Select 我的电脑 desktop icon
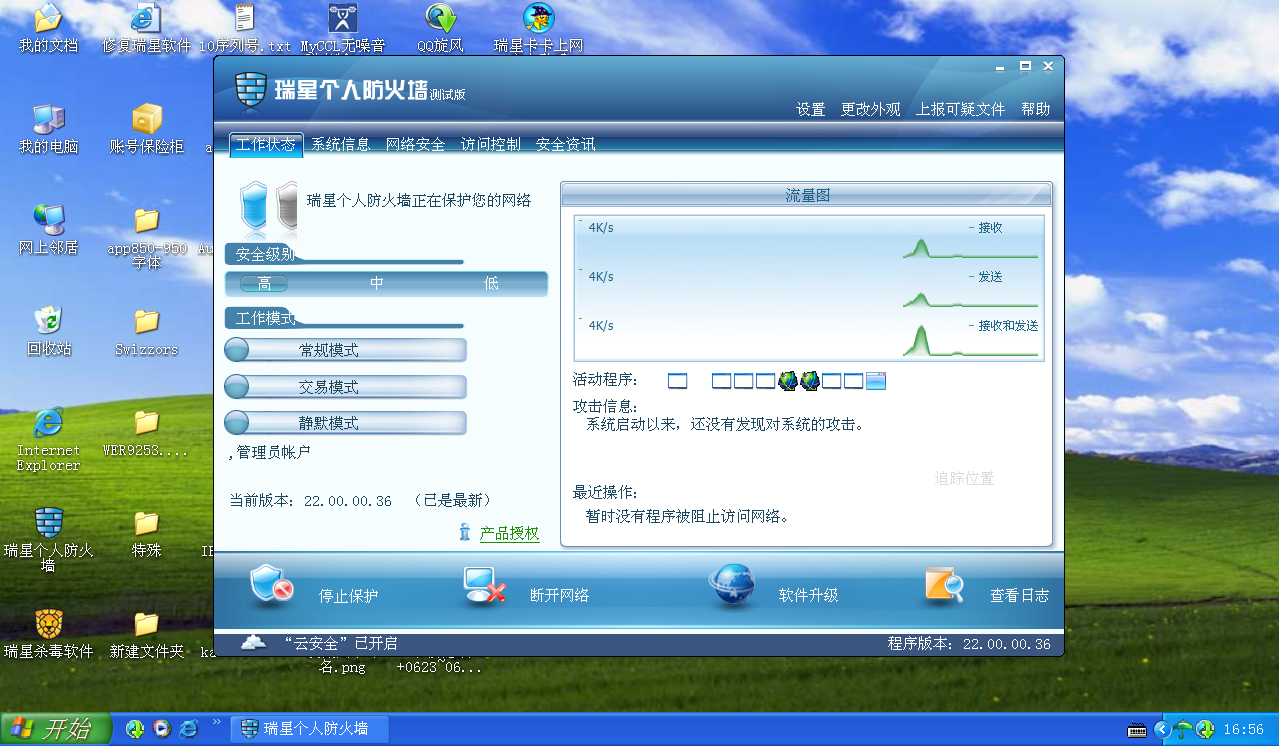Viewport: 1279px width, 746px height. click(x=48, y=129)
